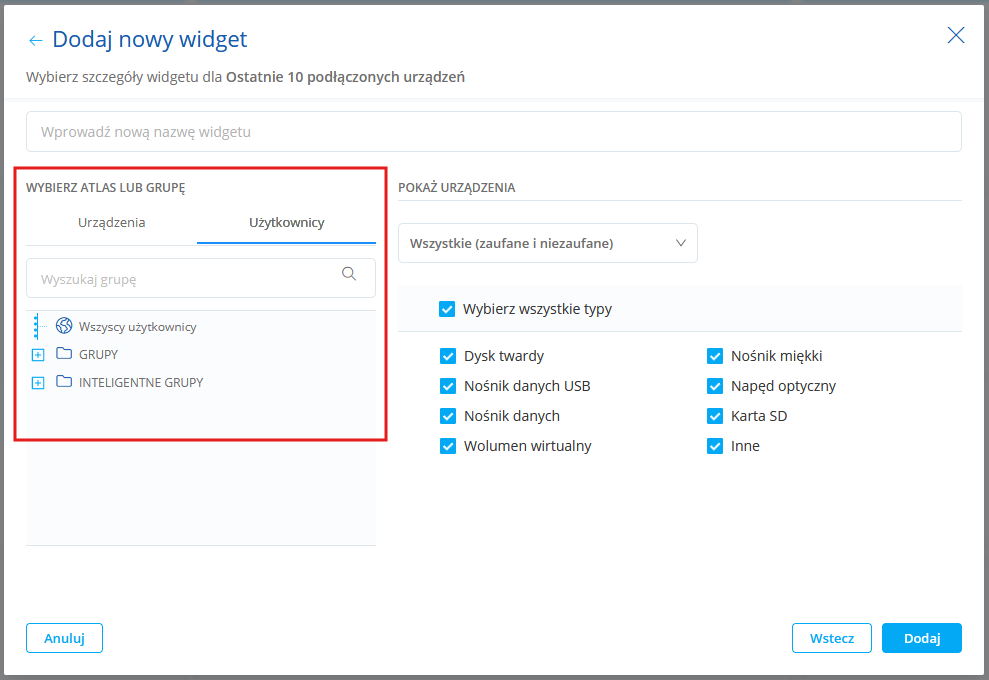
Task: Uncheck the Nośnik danych USB checkbox
Action: [x=448, y=386]
